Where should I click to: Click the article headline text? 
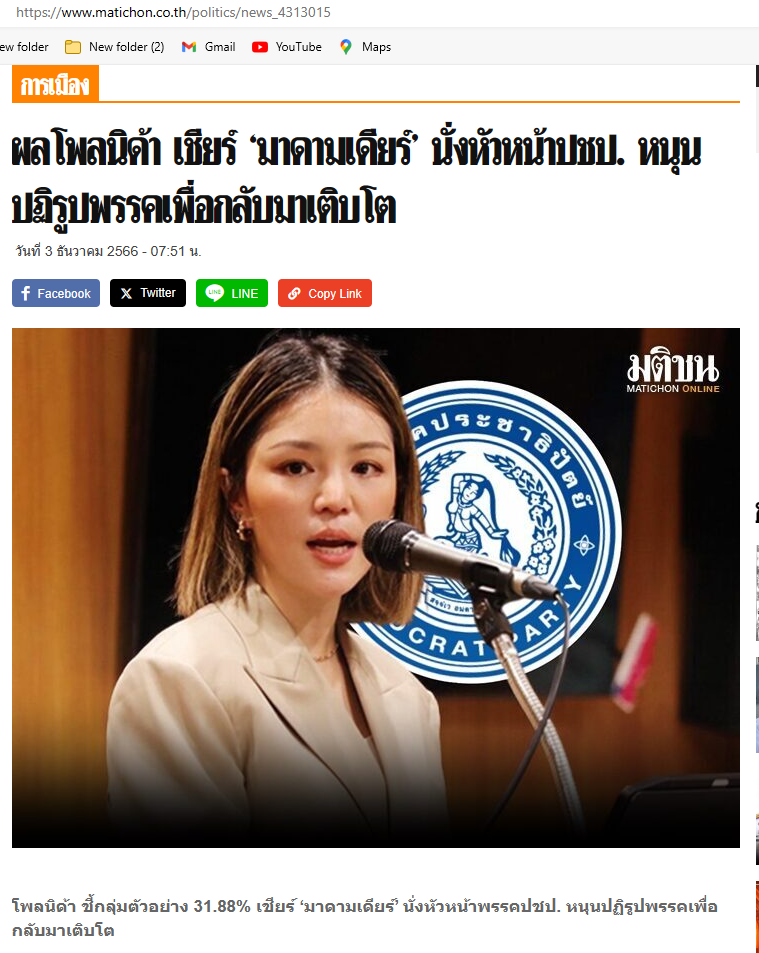[356, 179]
